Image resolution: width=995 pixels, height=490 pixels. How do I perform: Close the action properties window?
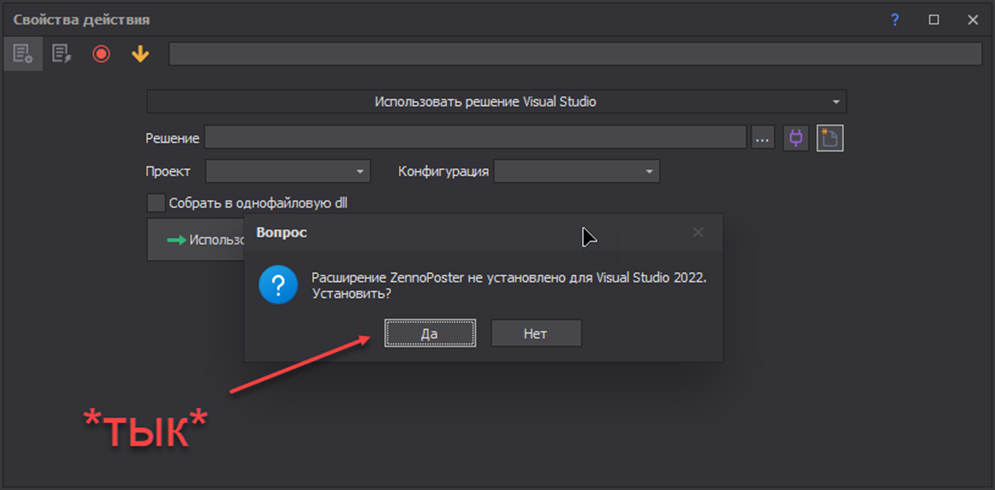point(973,20)
